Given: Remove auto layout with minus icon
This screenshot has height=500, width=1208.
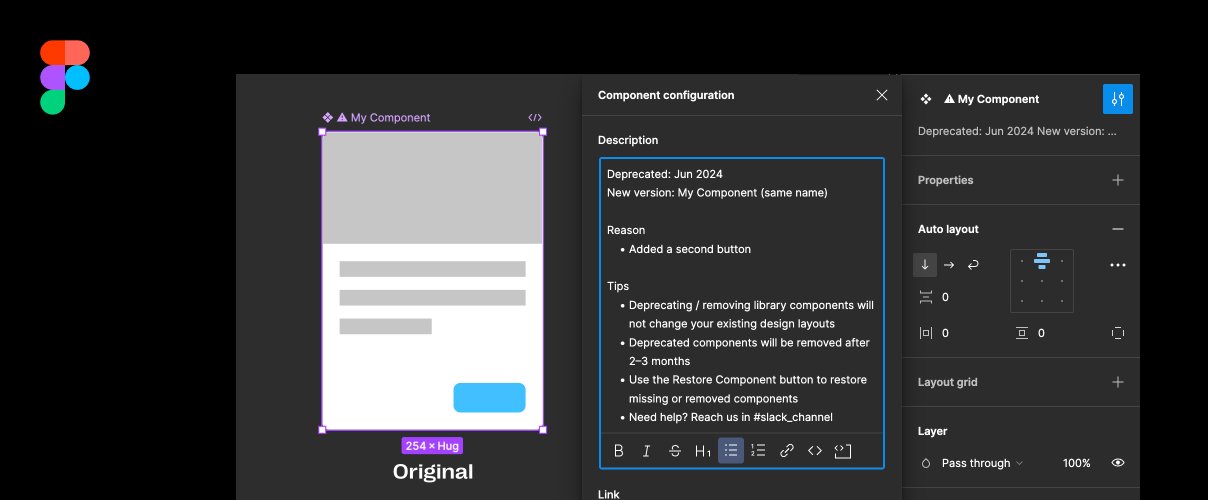Looking at the screenshot, I should 1118,229.
